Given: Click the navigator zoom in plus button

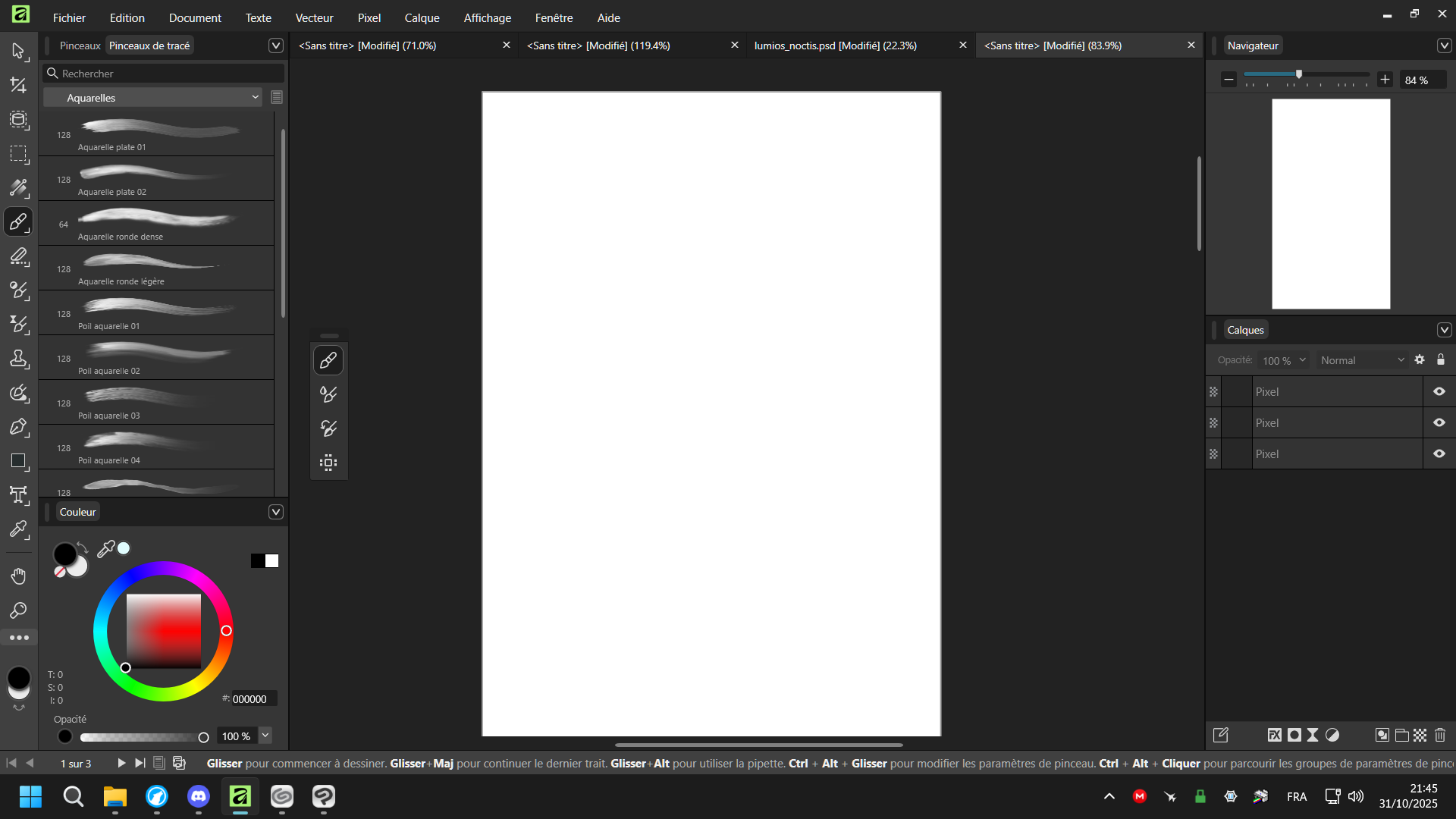Looking at the screenshot, I should point(1385,80).
